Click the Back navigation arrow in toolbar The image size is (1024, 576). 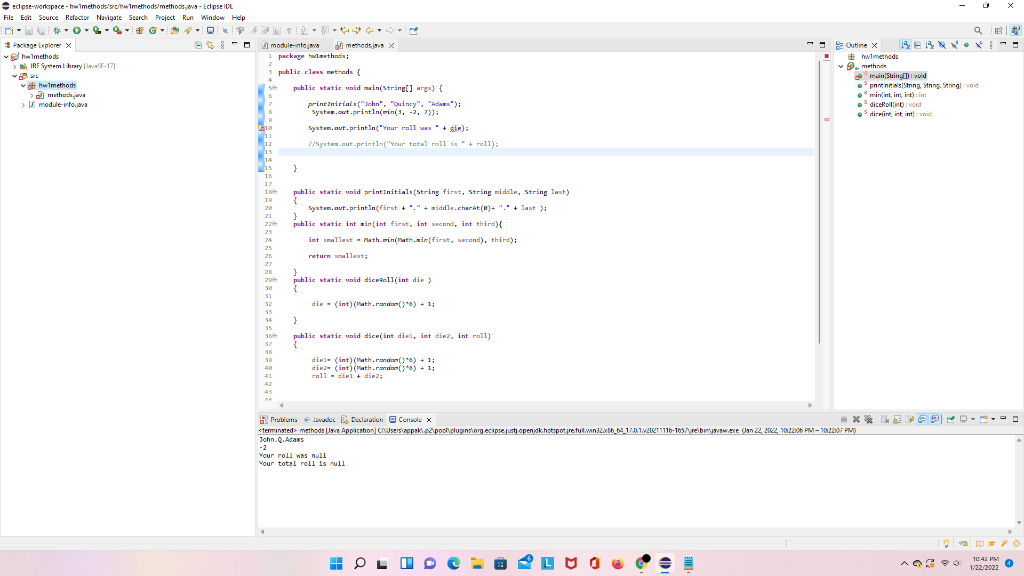pos(369,30)
